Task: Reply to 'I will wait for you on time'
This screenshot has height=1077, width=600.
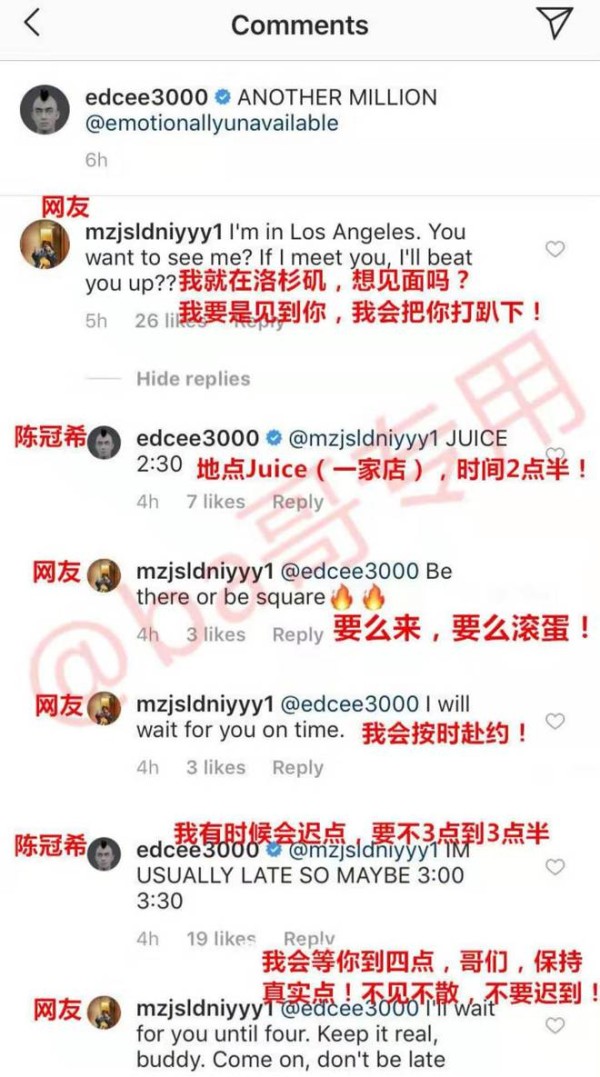Action: pyautogui.click(x=297, y=767)
